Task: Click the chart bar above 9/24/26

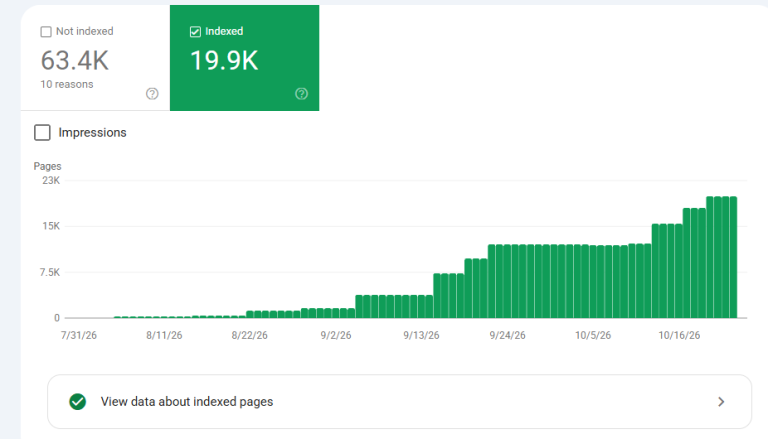Action: point(507,281)
